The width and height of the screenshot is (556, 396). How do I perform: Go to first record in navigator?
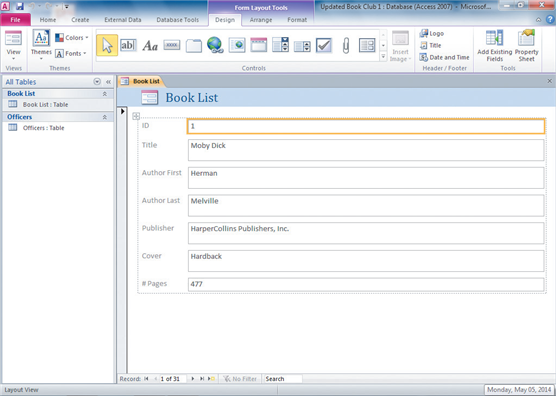coord(146,379)
